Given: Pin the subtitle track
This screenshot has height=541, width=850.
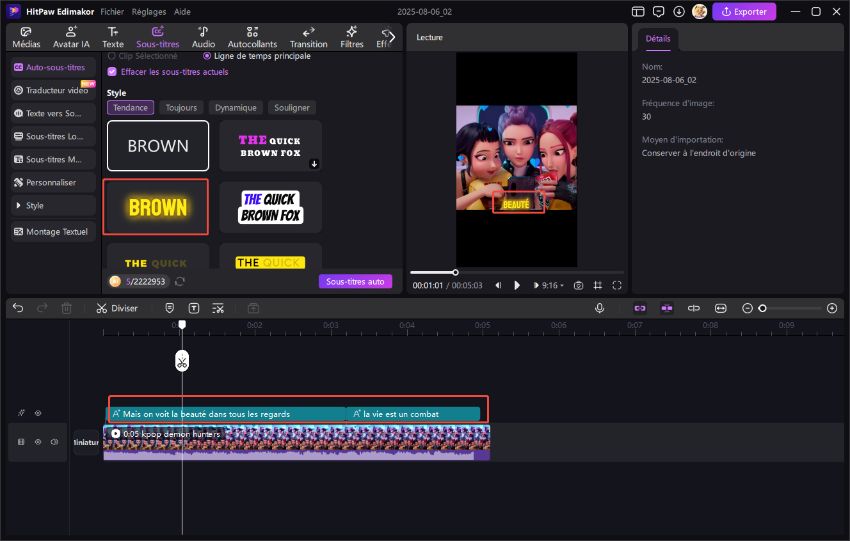Looking at the screenshot, I should coord(21,413).
